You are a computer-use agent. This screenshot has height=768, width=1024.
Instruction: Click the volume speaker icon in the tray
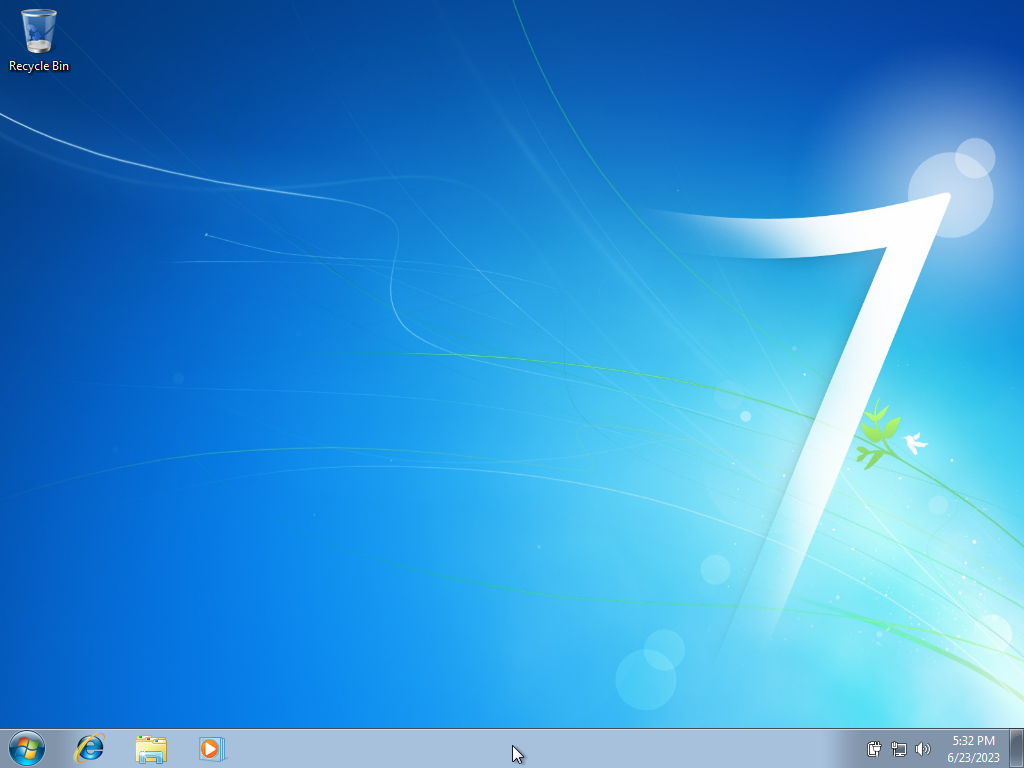[922, 748]
